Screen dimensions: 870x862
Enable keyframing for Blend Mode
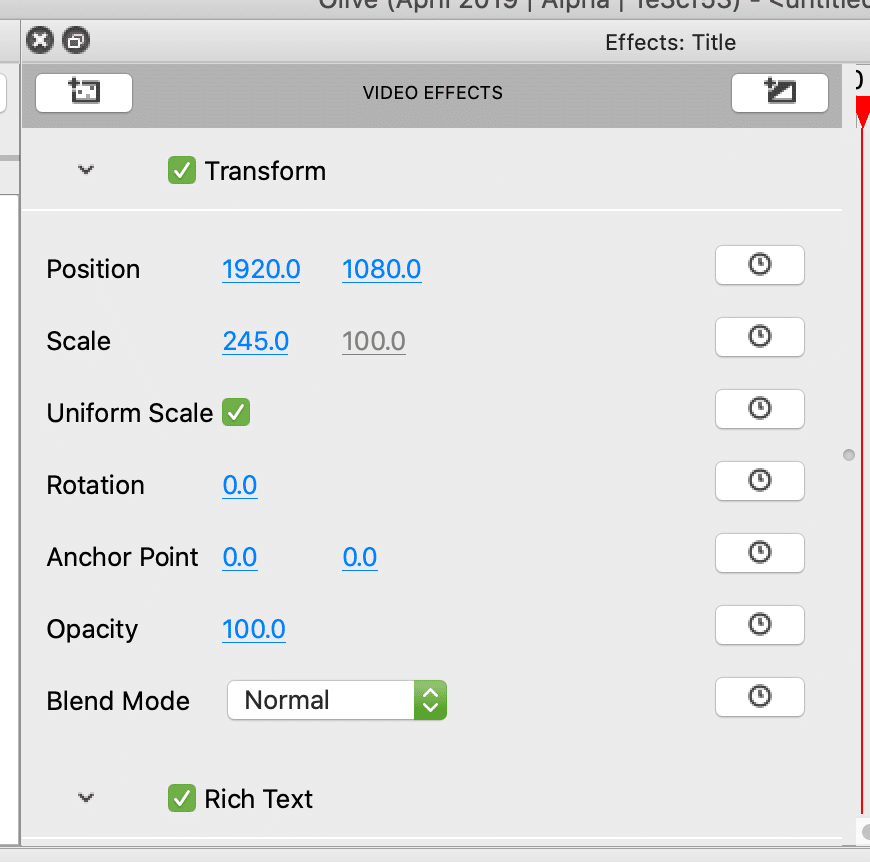pyautogui.click(x=759, y=697)
